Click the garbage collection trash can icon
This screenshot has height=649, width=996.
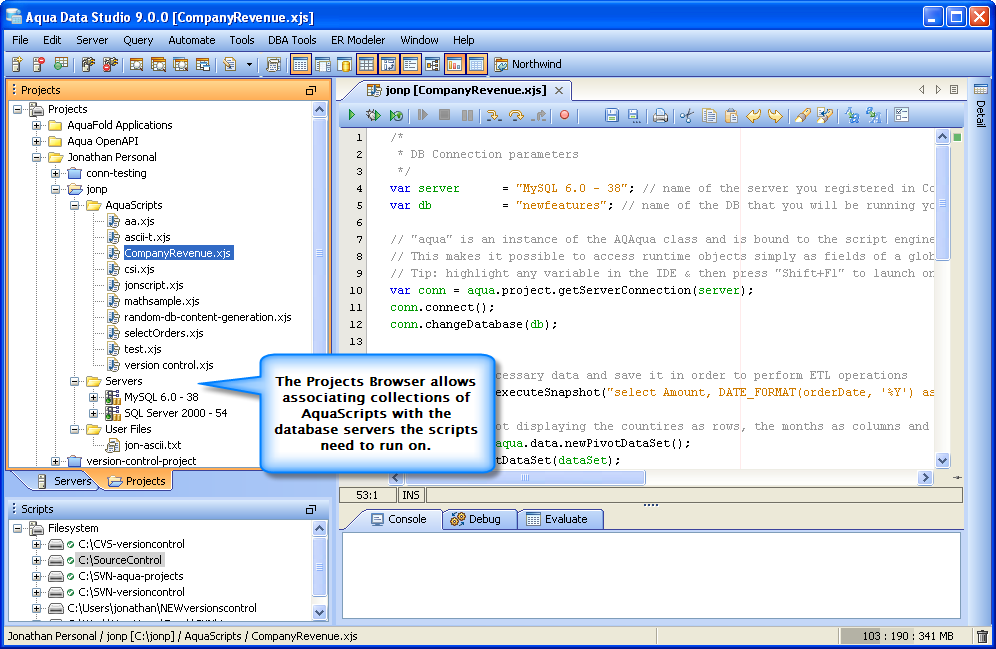[x=981, y=636]
